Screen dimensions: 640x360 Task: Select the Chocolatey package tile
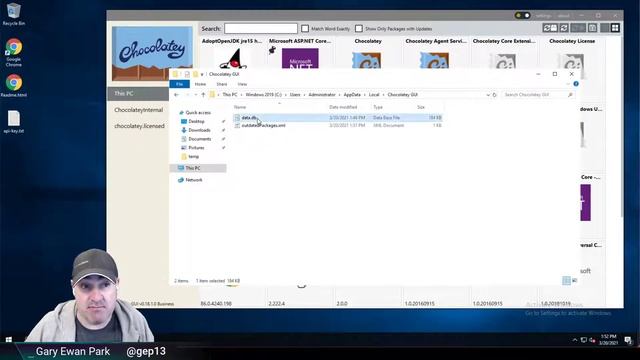pos(368,53)
